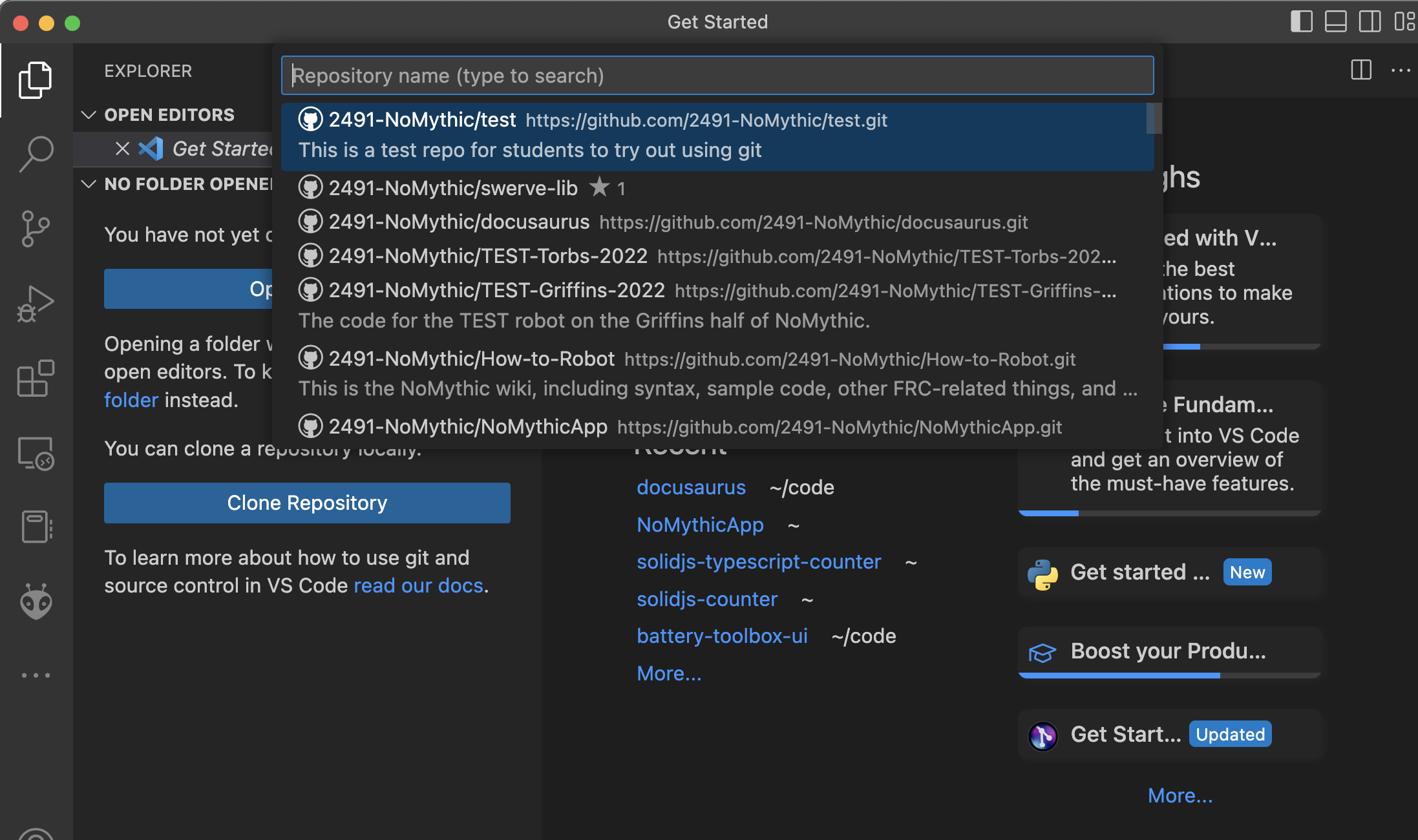Viewport: 1418px width, 840px height.
Task: Click the repository name search input field
Action: 718,75
